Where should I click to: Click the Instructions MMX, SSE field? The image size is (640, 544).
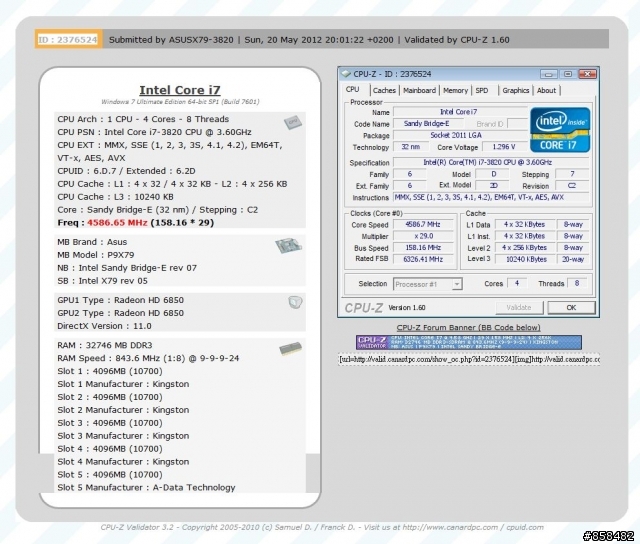(x=491, y=198)
